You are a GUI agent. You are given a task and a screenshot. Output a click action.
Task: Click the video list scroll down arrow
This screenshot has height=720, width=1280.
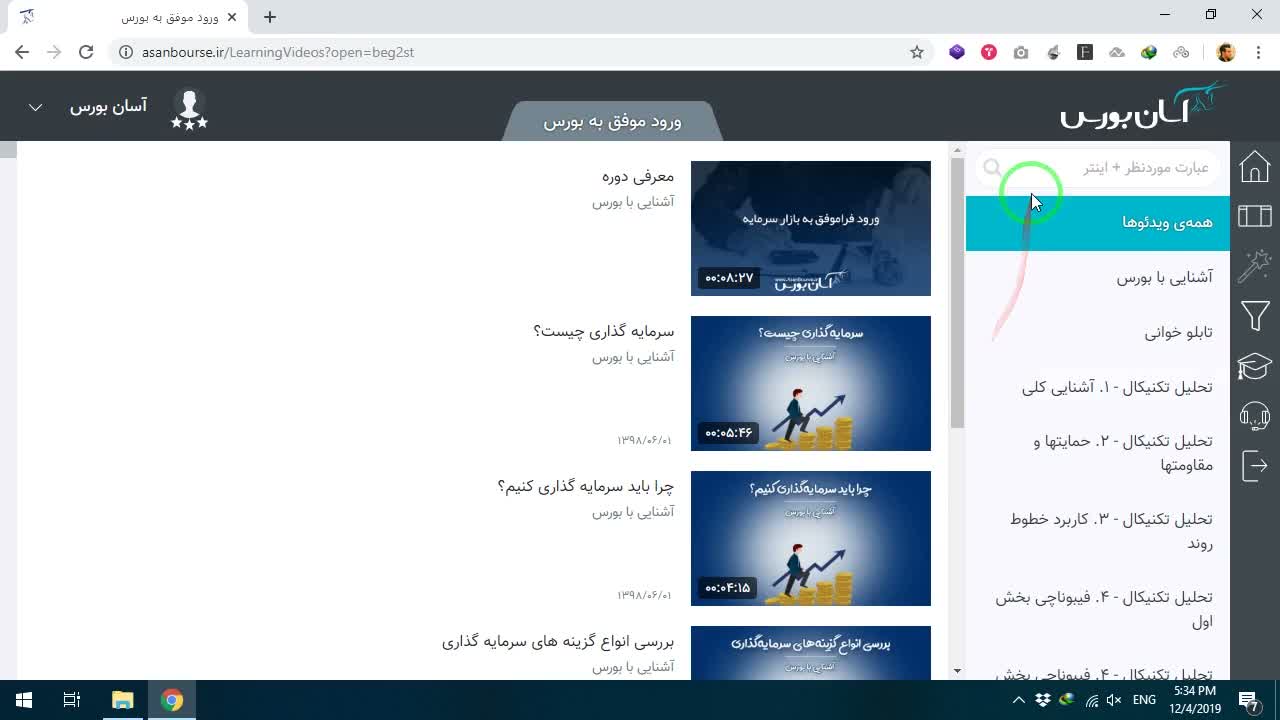pyautogui.click(x=957, y=671)
